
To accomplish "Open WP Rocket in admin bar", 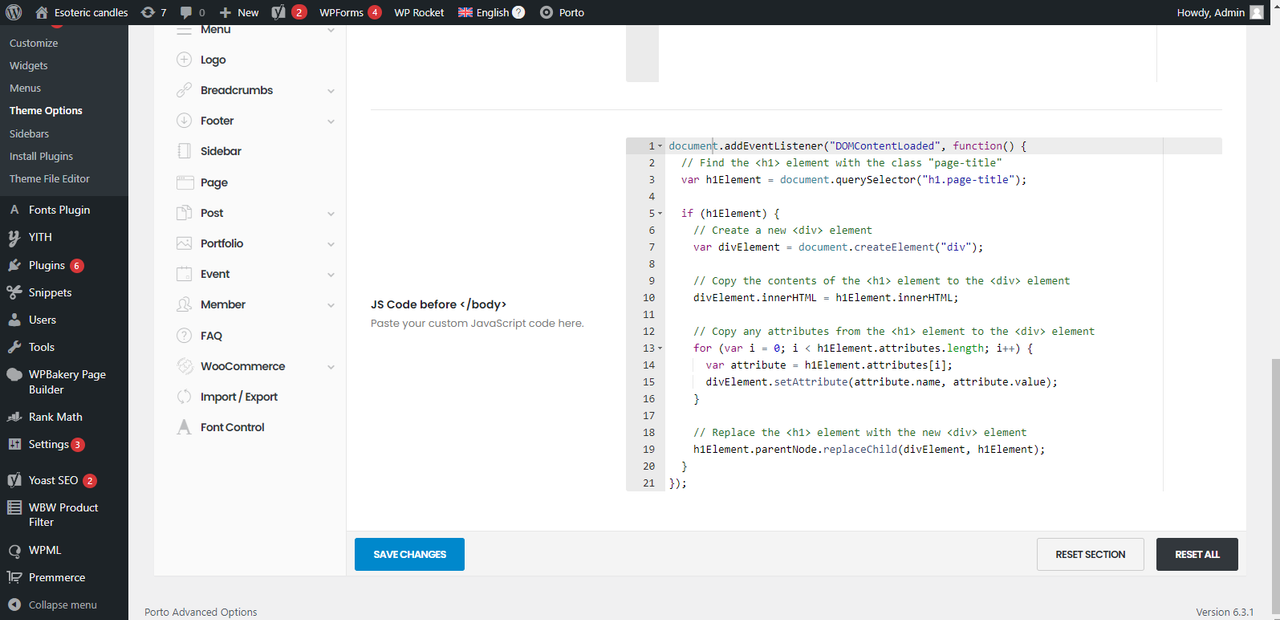I will [419, 12].
